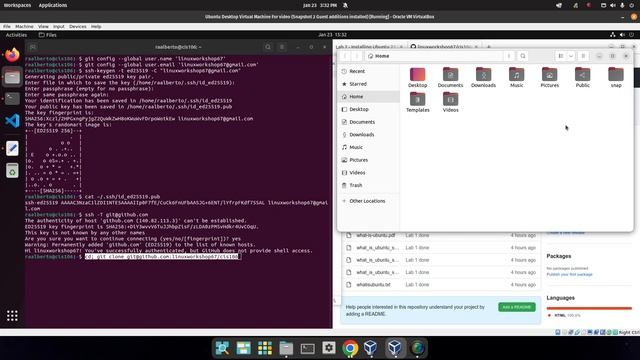The image size is (640, 360).
Task: Open Pictures folder icon
Action: (x=549, y=75)
